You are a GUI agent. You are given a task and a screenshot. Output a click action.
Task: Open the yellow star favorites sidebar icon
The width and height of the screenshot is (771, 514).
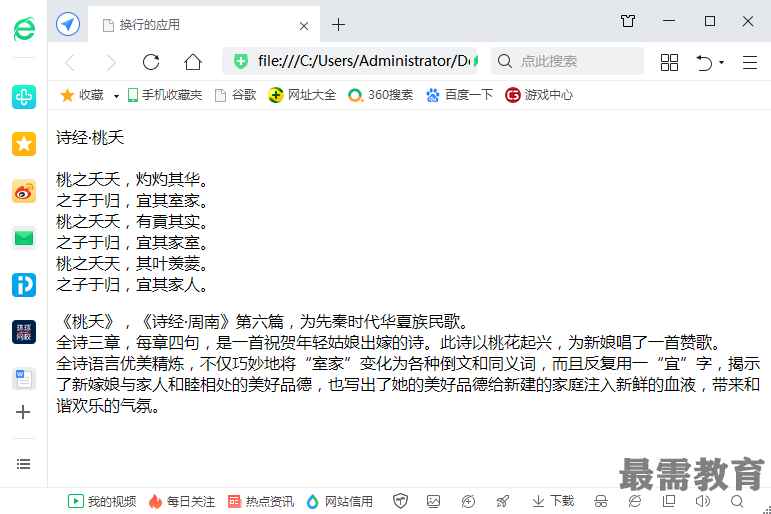pos(24,144)
